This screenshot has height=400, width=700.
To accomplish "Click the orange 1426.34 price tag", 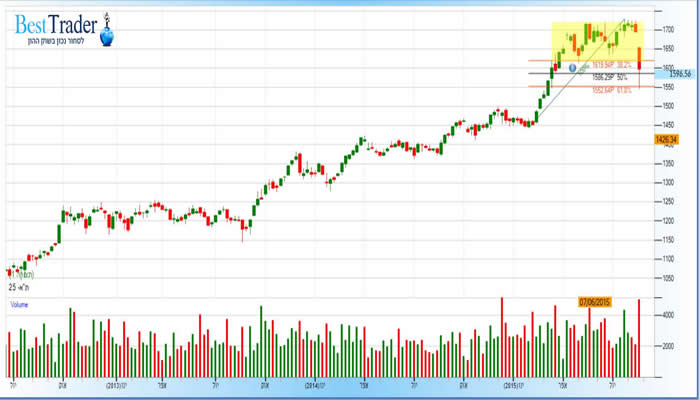I will (x=667, y=139).
